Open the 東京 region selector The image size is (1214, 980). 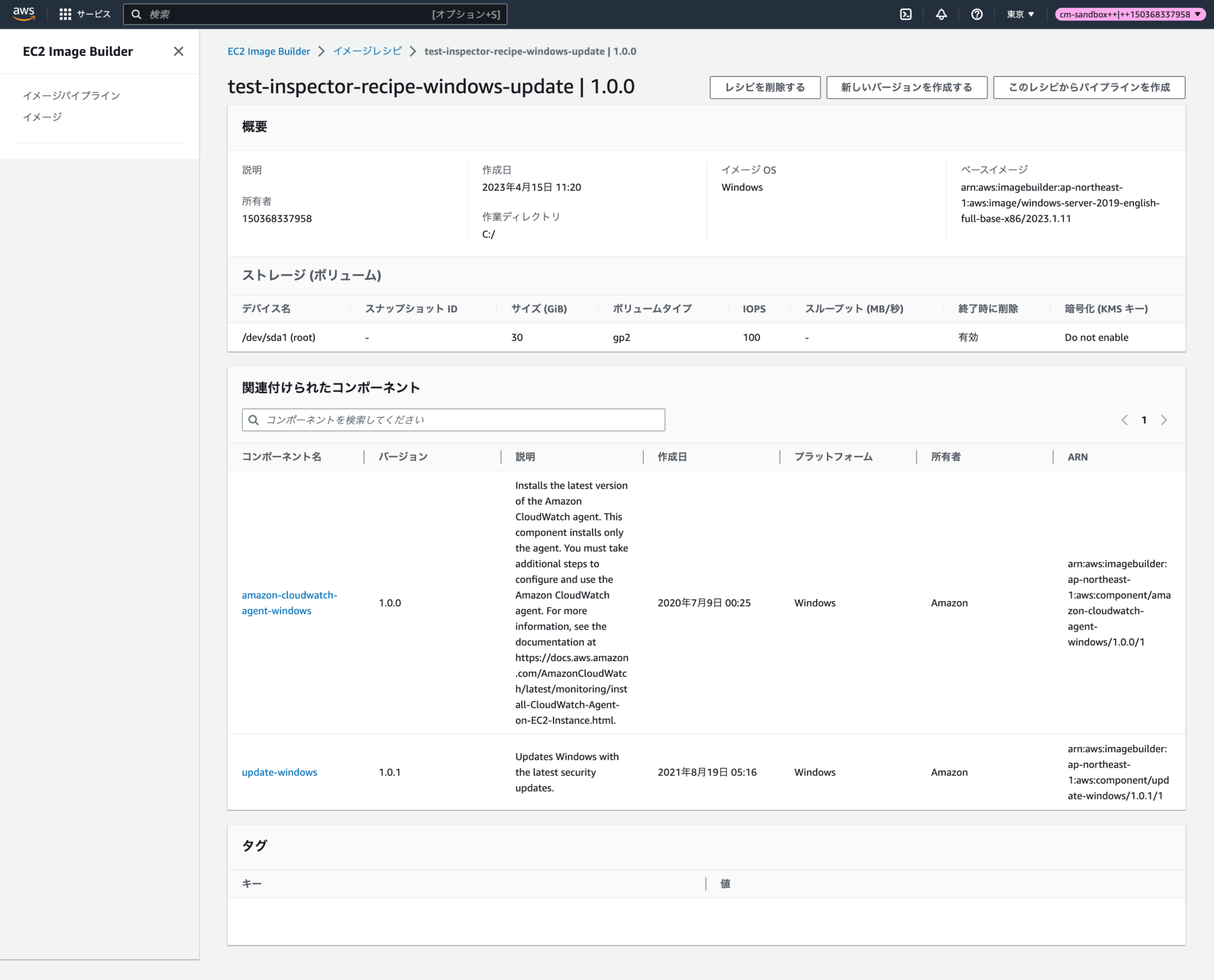point(1020,14)
